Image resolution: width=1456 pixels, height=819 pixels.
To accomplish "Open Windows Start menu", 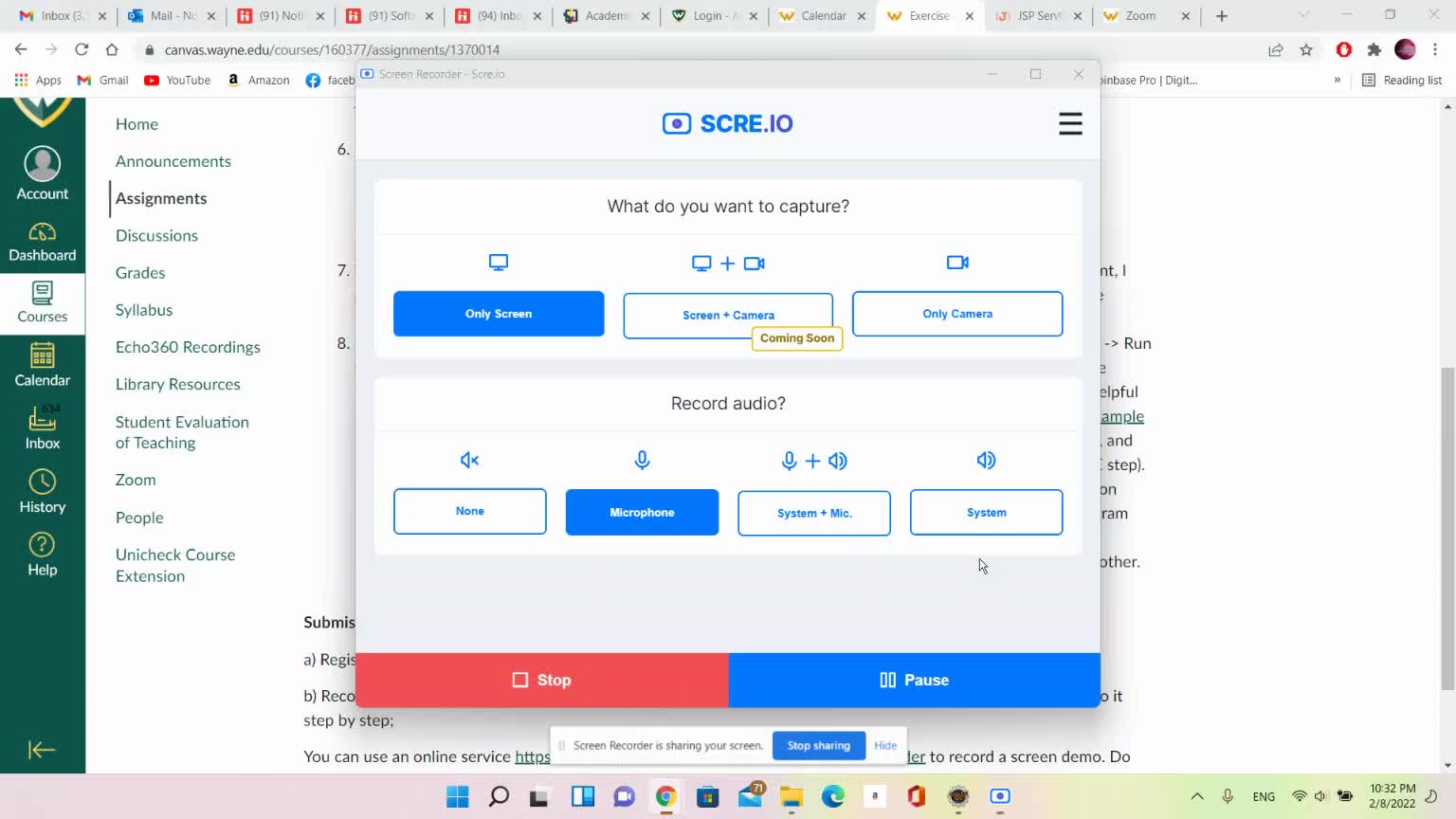I will (458, 796).
